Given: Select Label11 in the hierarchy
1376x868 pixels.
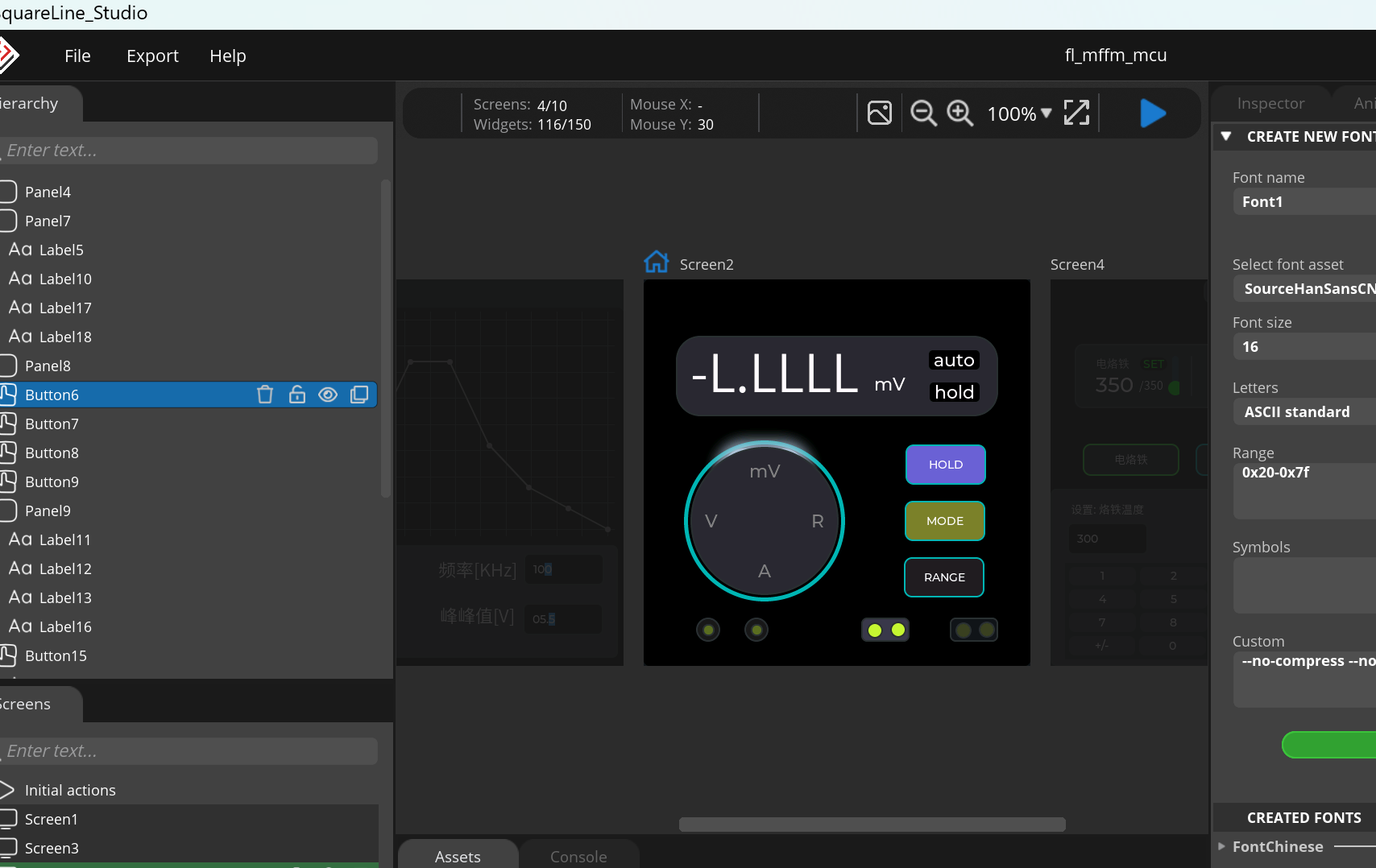Looking at the screenshot, I should 65,539.
